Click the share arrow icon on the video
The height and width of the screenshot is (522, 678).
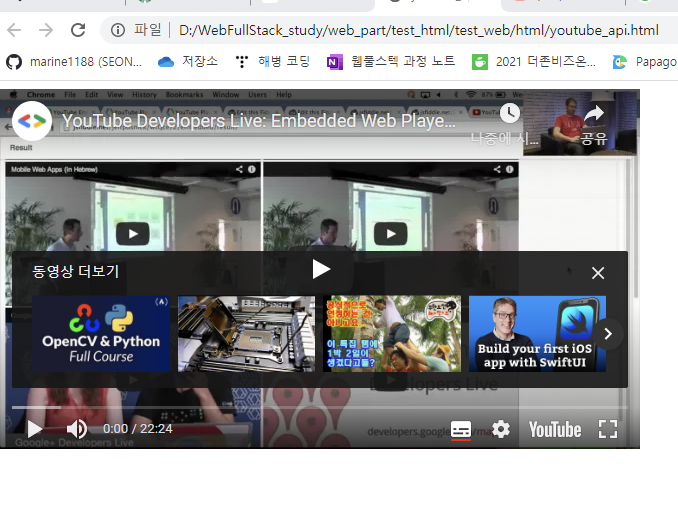coord(594,114)
